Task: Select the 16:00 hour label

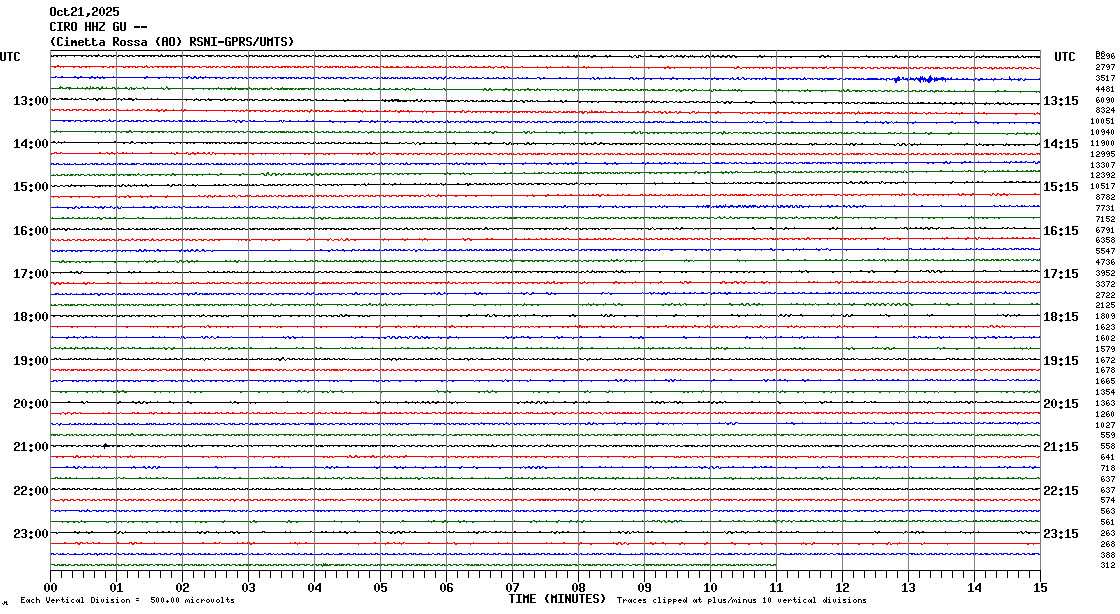Action: [31, 231]
